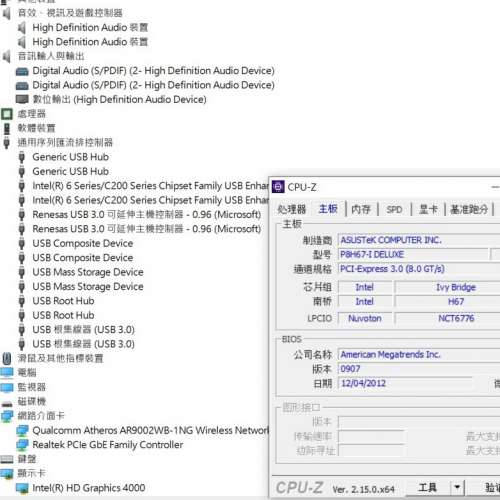This screenshot has width=500, height=500.
Task: Click the H67 southbridge value
Action: click(x=456, y=302)
